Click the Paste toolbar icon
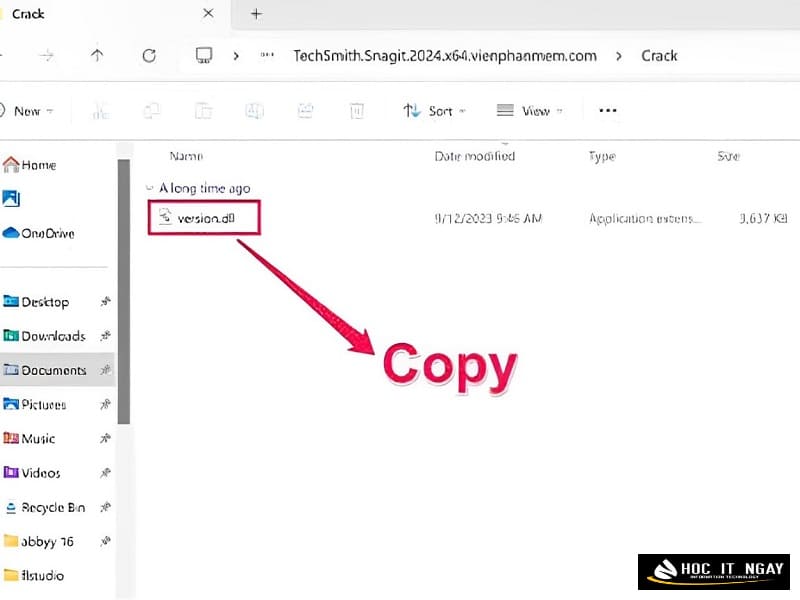This screenshot has height=600, width=800. click(203, 111)
